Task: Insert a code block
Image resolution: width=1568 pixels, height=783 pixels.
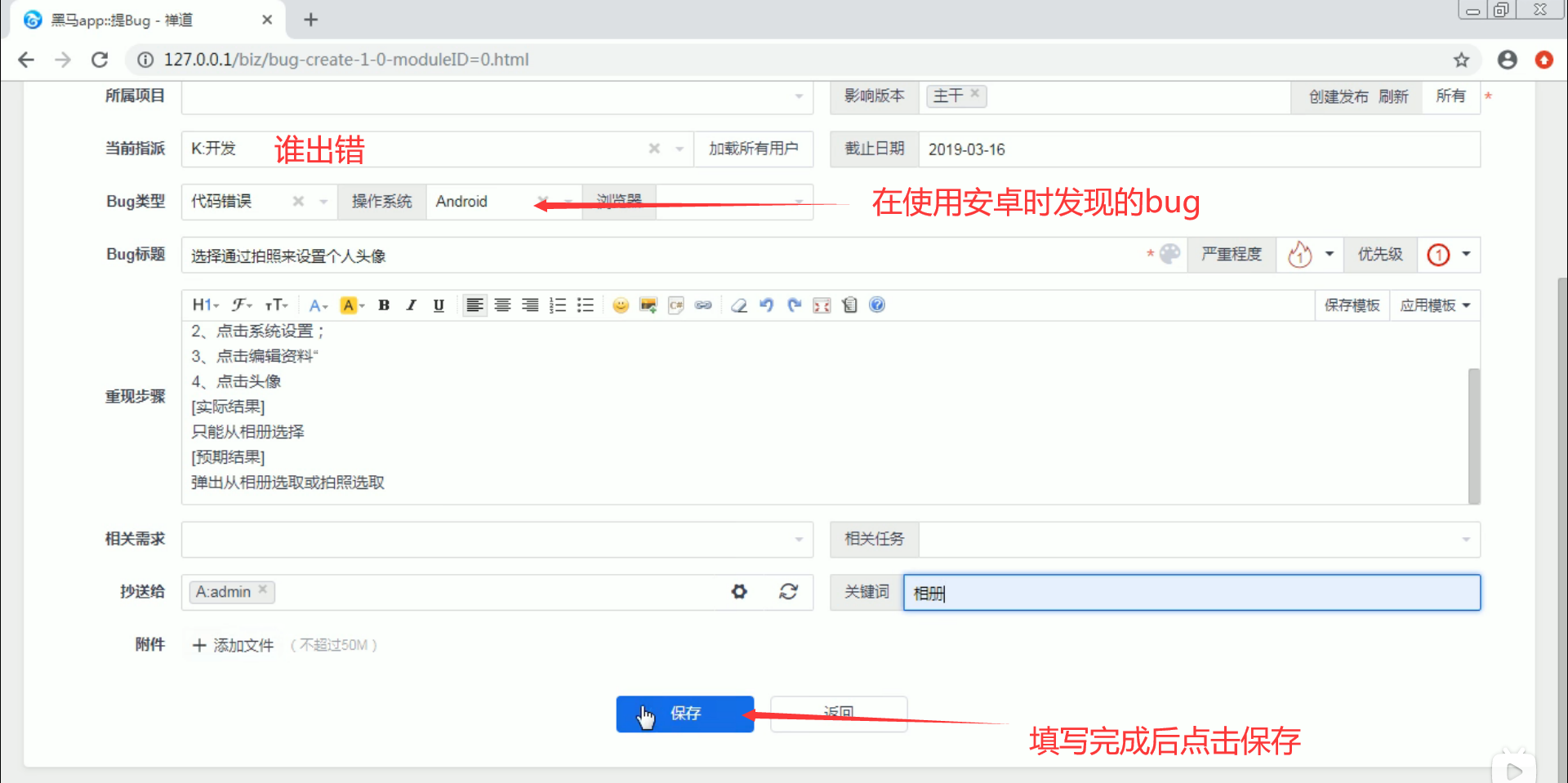Action: [676, 305]
